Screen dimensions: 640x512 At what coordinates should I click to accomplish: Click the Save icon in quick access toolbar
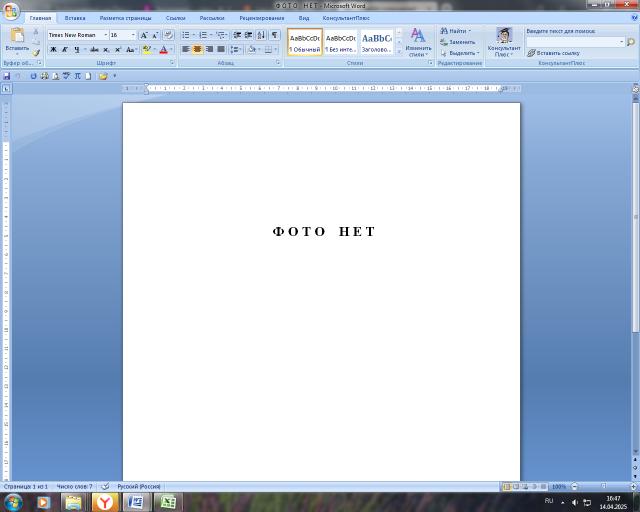pyautogui.click(x=7, y=76)
